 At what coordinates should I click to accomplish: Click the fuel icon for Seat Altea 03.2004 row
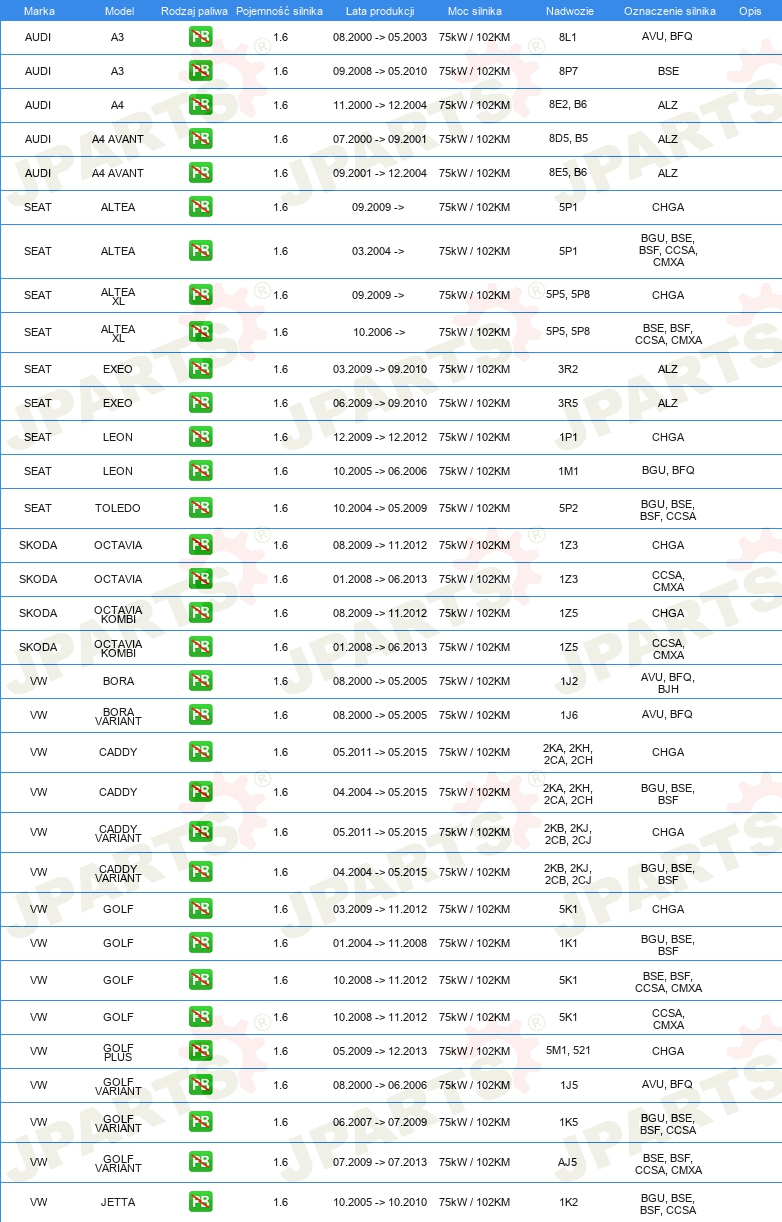pyautogui.click(x=200, y=251)
